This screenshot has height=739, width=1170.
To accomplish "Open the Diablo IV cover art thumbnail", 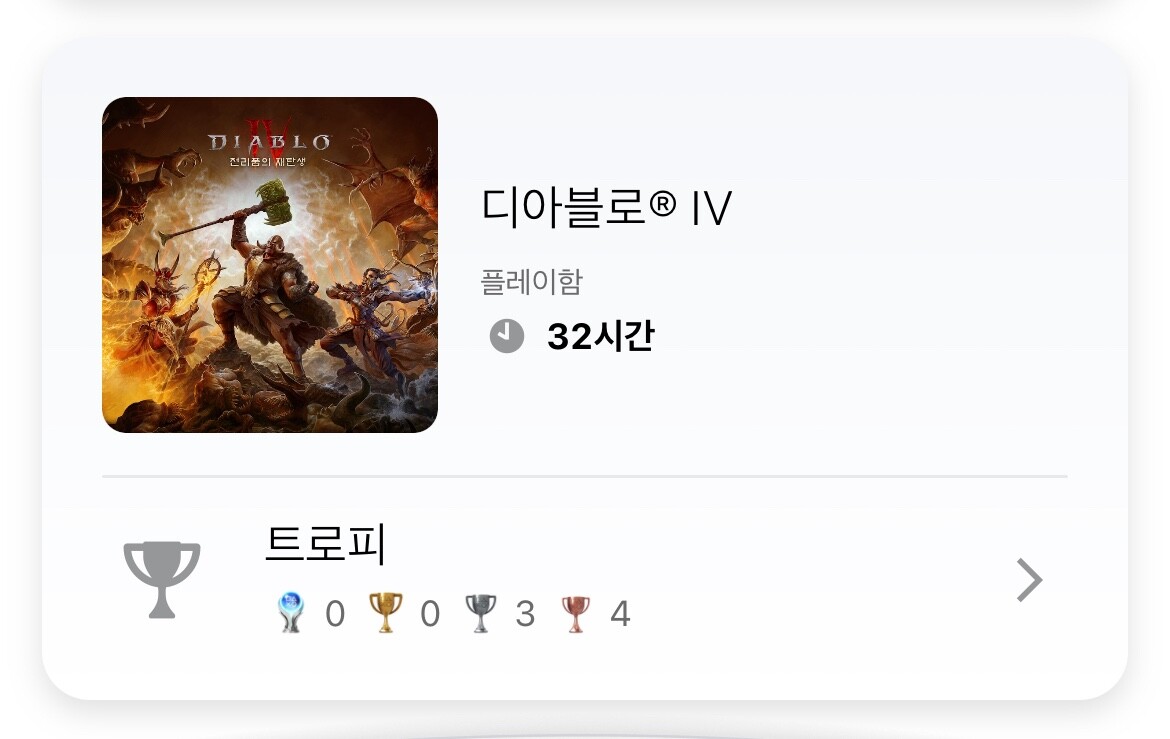I will click(269, 265).
